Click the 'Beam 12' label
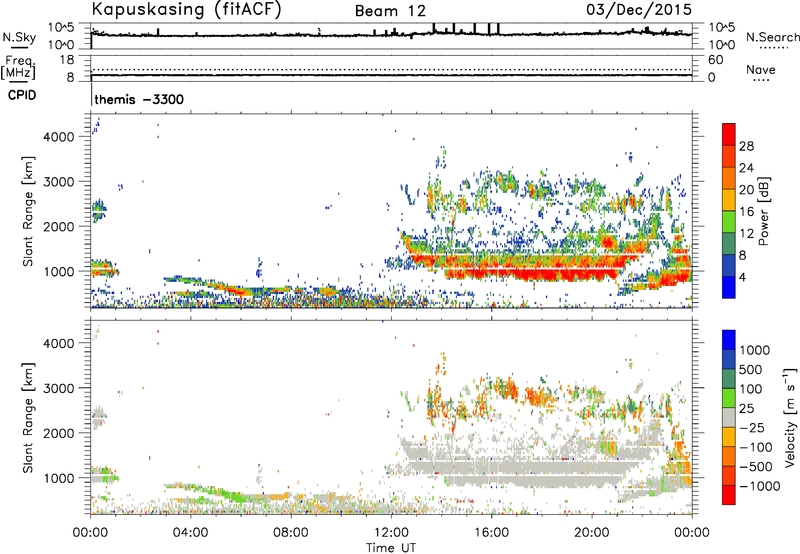This screenshot has width=800, height=554. point(390,11)
